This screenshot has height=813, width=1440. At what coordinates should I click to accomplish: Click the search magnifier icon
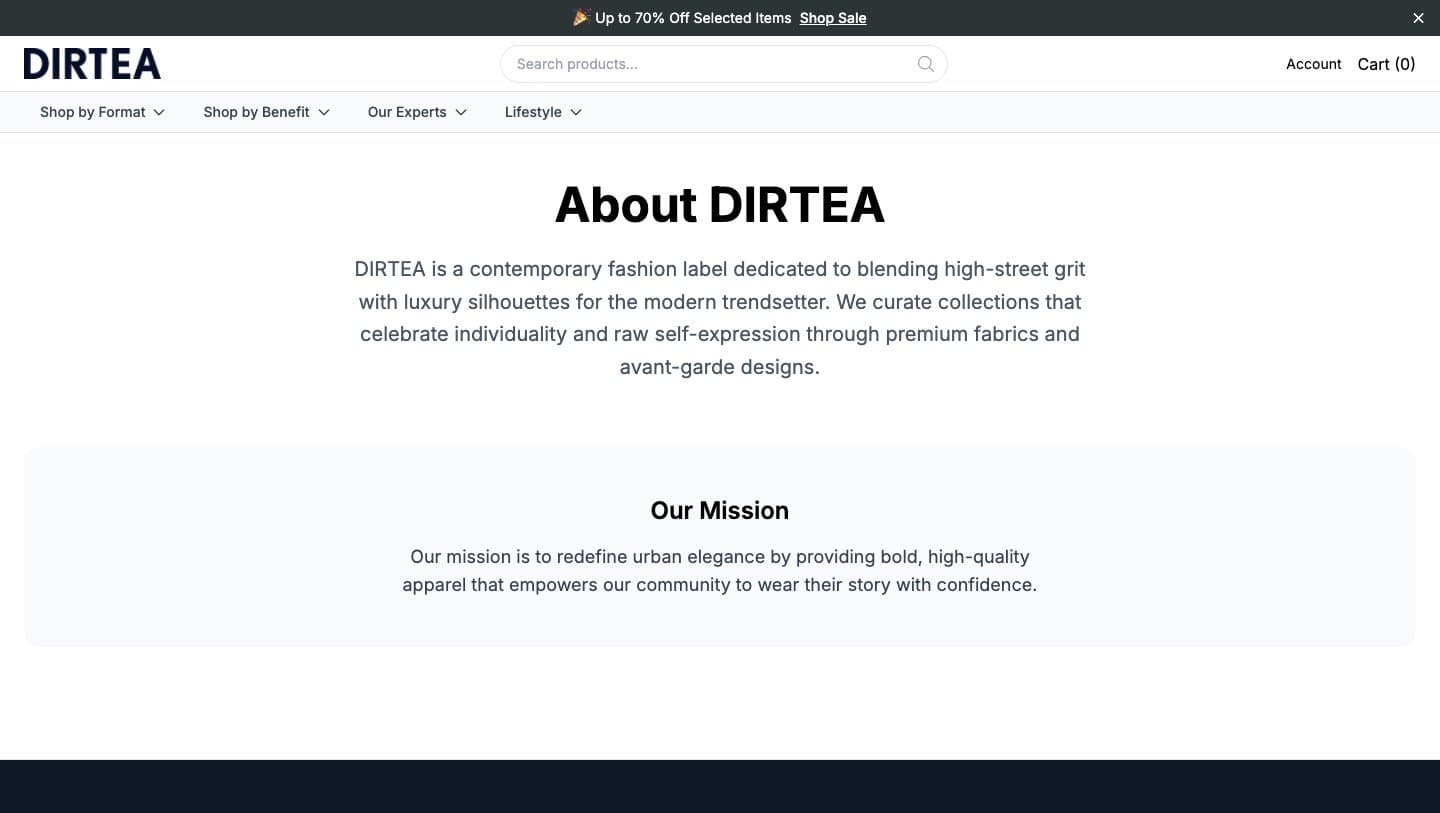(x=926, y=64)
